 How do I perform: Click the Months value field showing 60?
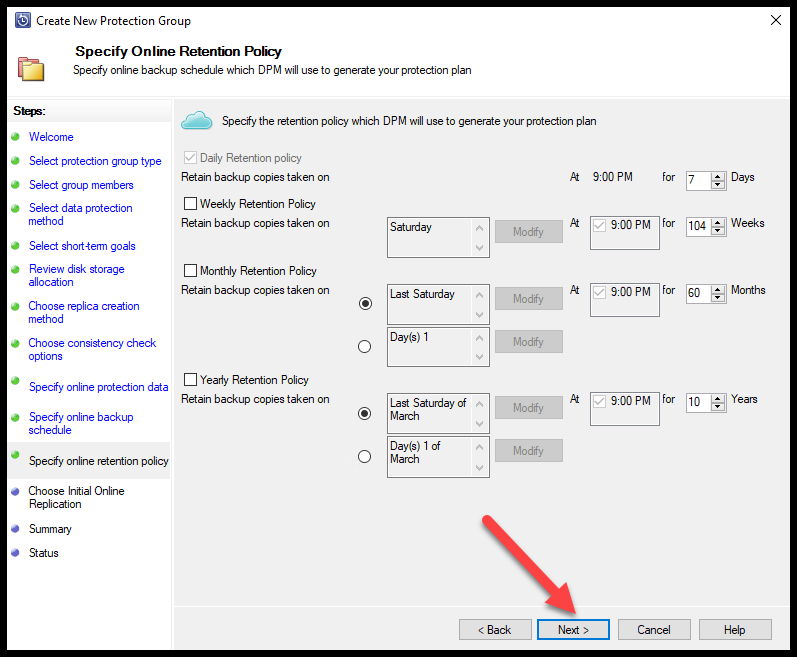699,293
